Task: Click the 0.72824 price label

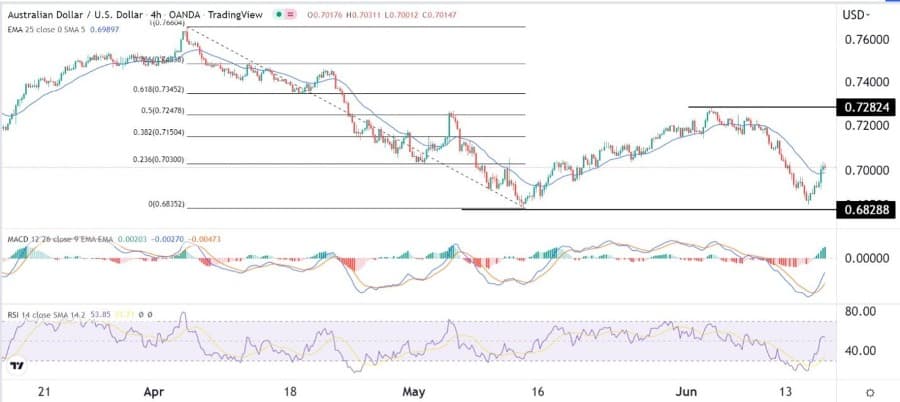Action: (866, 107)
